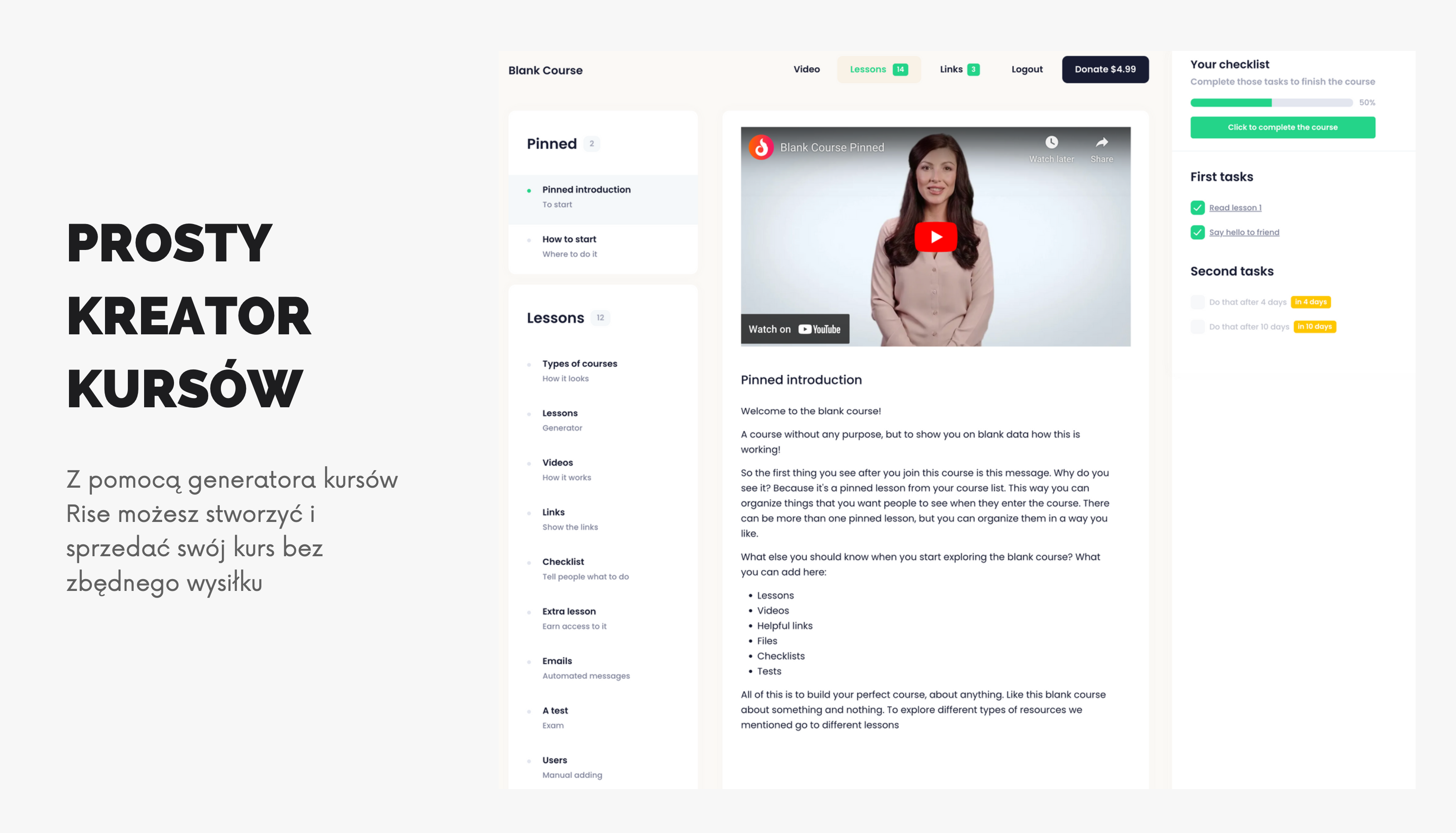
Task: Click the YouTube logo in Watch on
Action: coord(819,329)
